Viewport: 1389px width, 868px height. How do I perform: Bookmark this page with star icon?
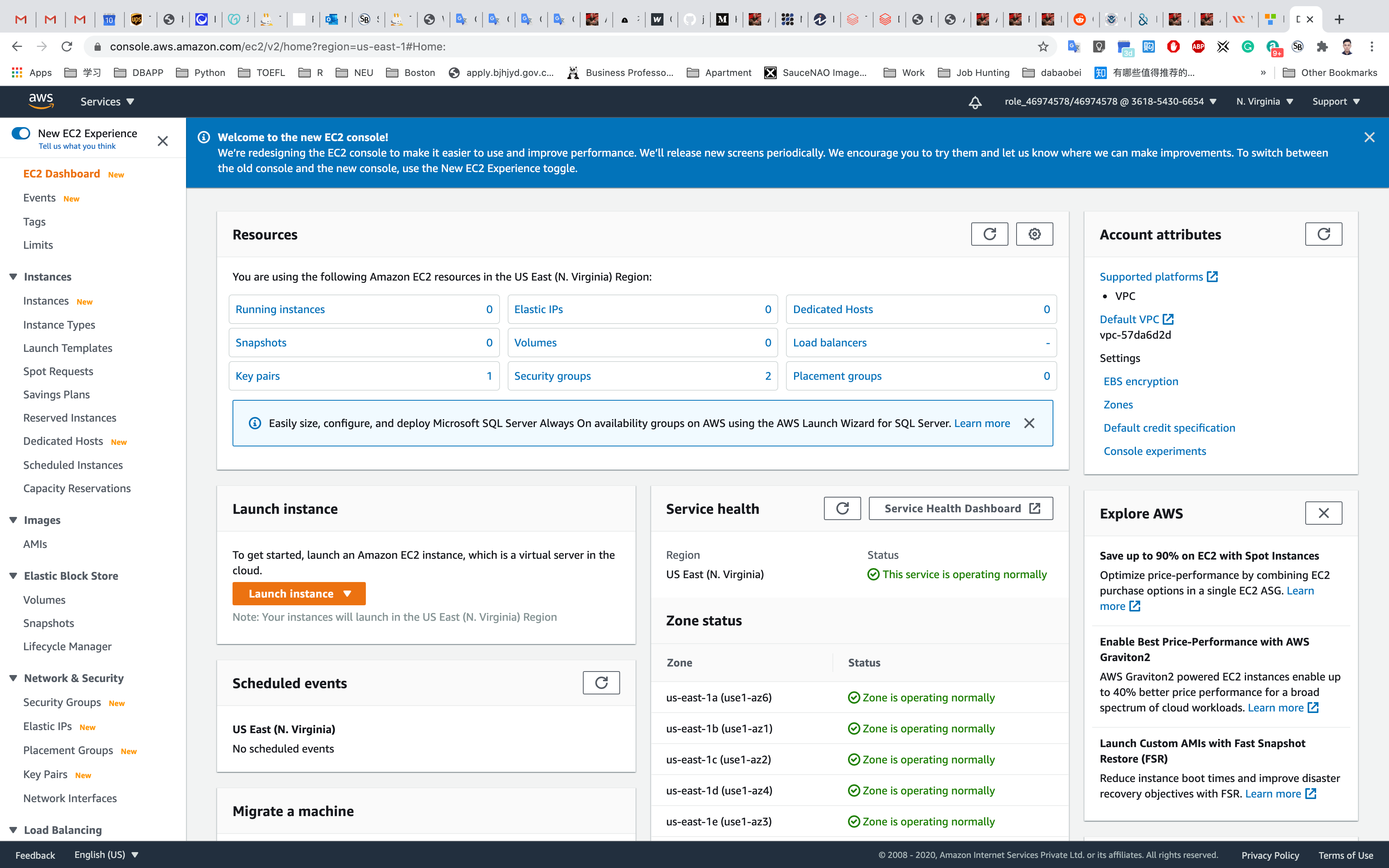(1043, 47)
